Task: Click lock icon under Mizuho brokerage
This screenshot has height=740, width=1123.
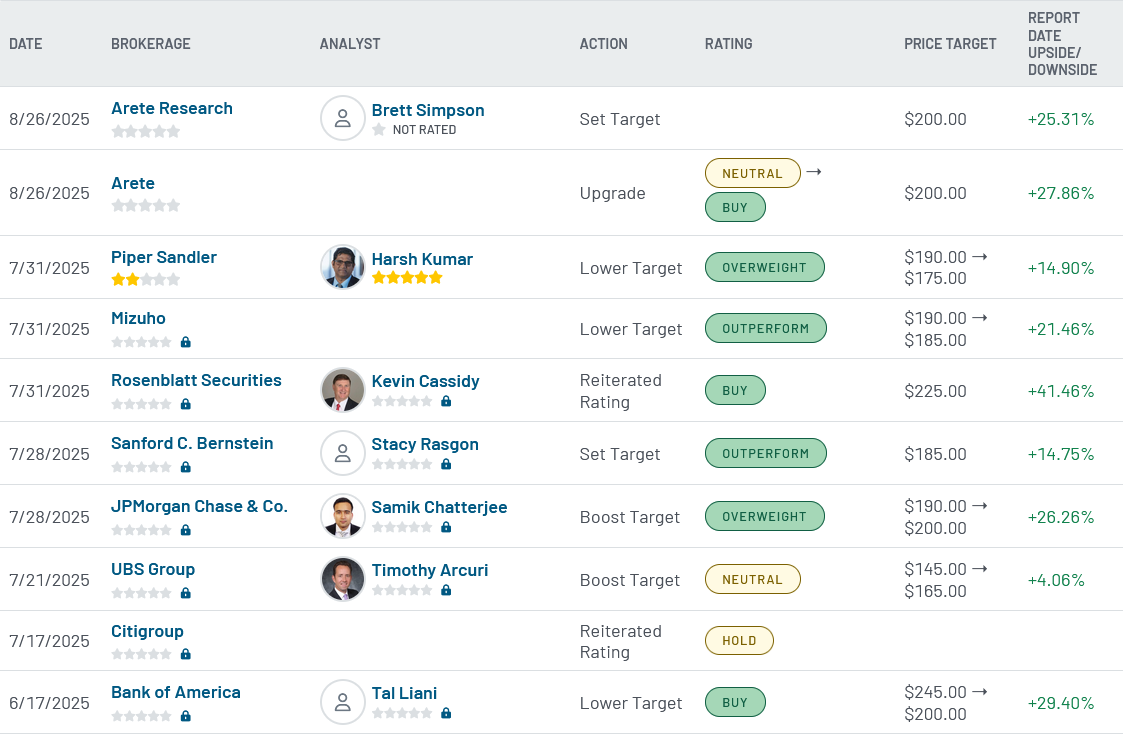Action: (185, 342)
